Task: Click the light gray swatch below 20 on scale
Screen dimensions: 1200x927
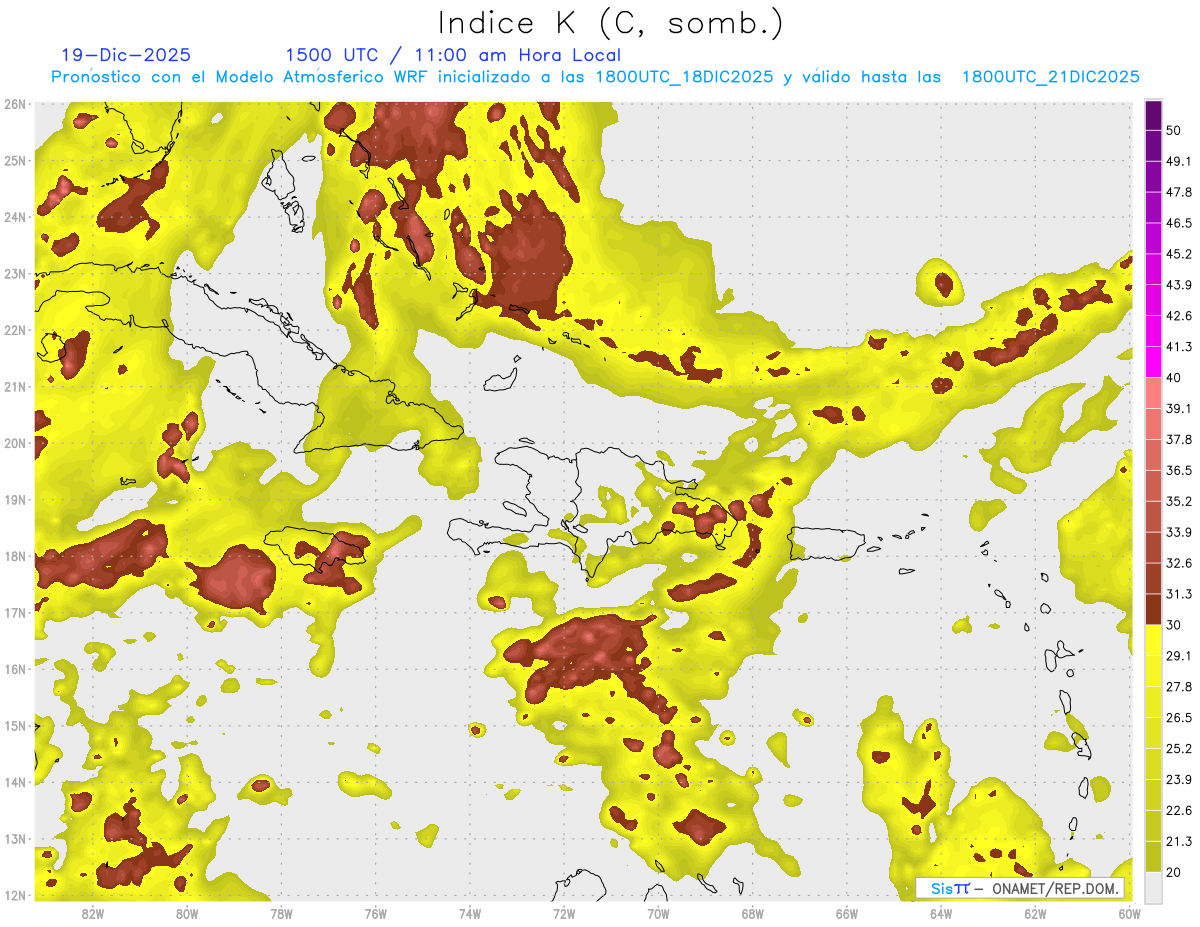Action: (1153, 888)
